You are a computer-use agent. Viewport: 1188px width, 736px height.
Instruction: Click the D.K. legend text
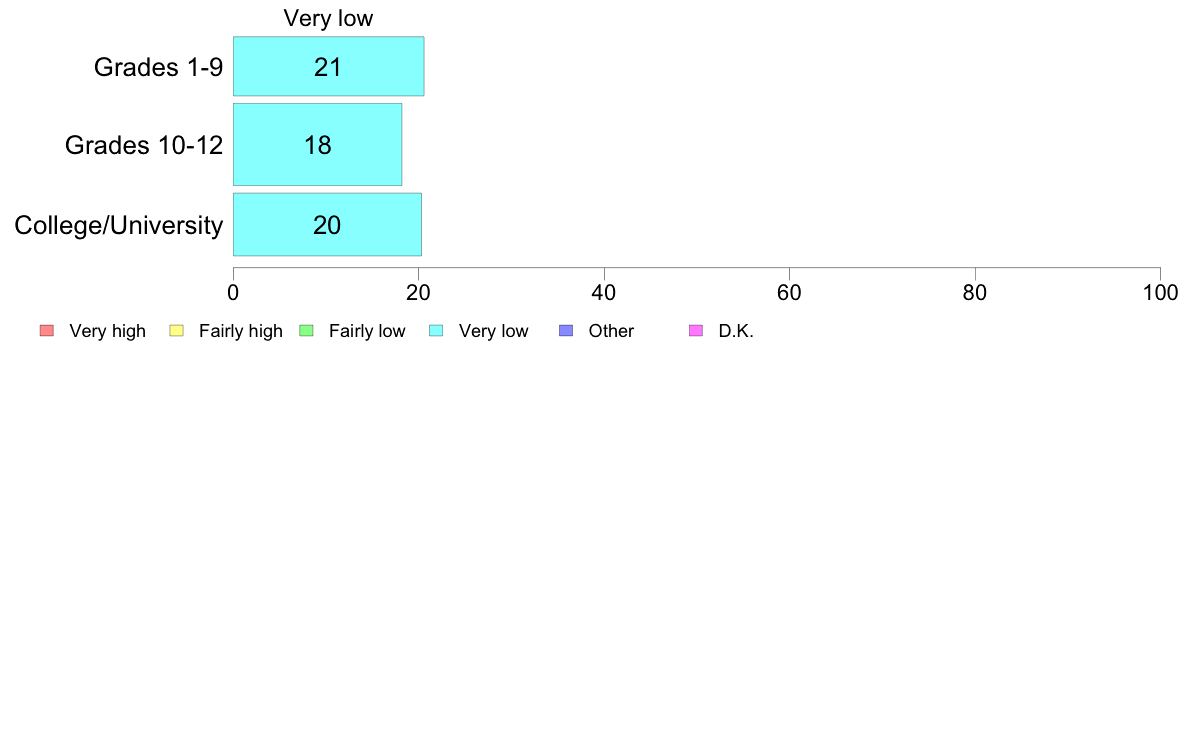pos(736,331)
